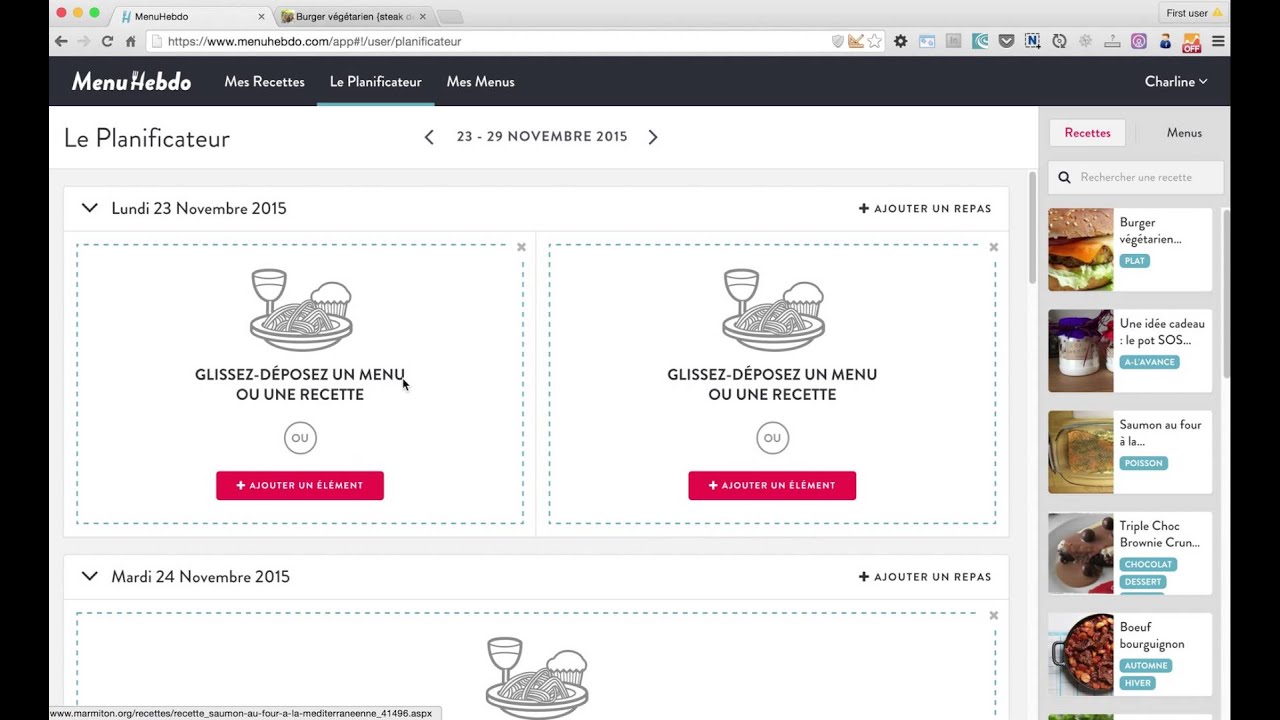The height and width of the screenshot is (720, 1280).
Task: Click meal illustration in first Lundi slot
Action: pyautogui.click(x=301, y=310)
